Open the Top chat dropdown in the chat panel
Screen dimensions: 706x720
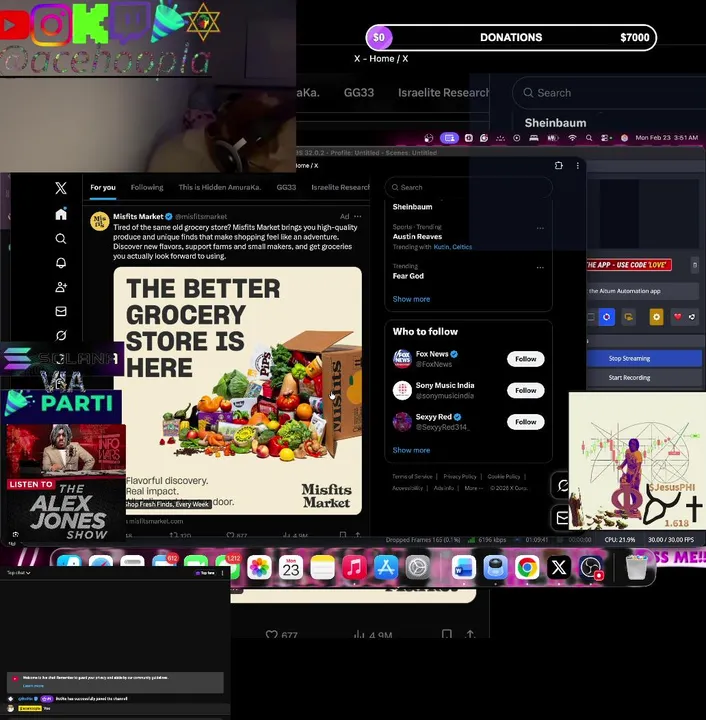[x=19, y=573]
